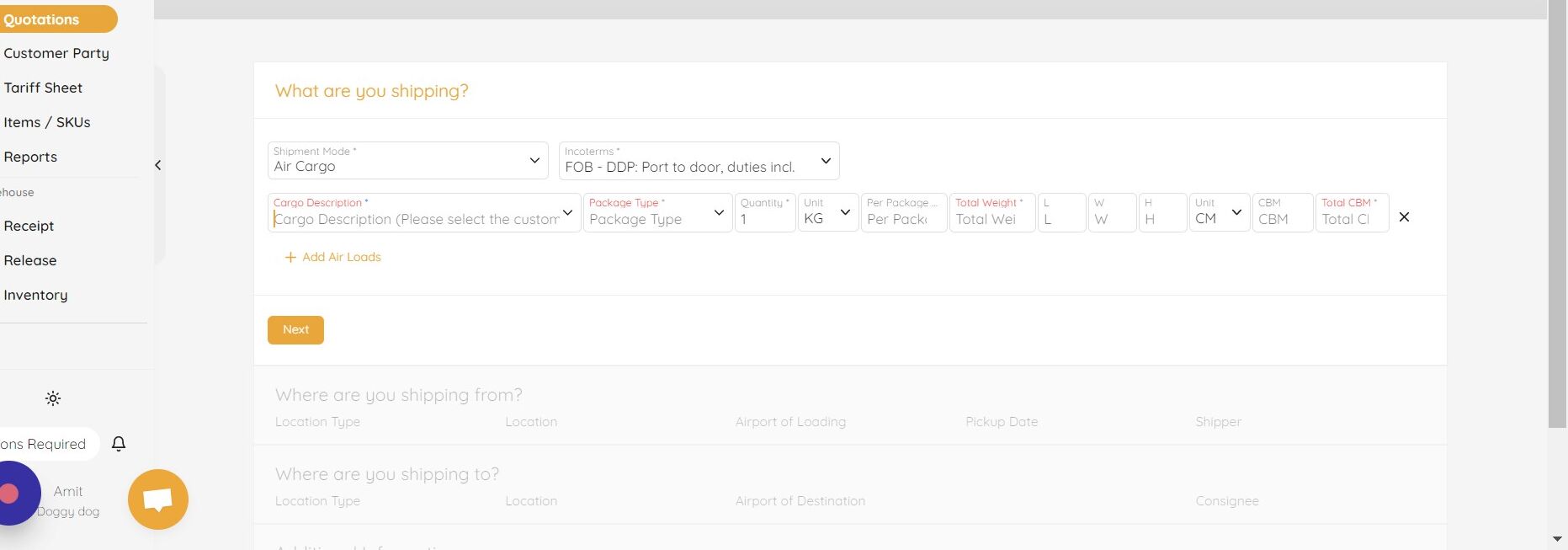Expand Cargo Description dropdown
This screenshot has width=1568, height=550.
click(x=568, y=213)
